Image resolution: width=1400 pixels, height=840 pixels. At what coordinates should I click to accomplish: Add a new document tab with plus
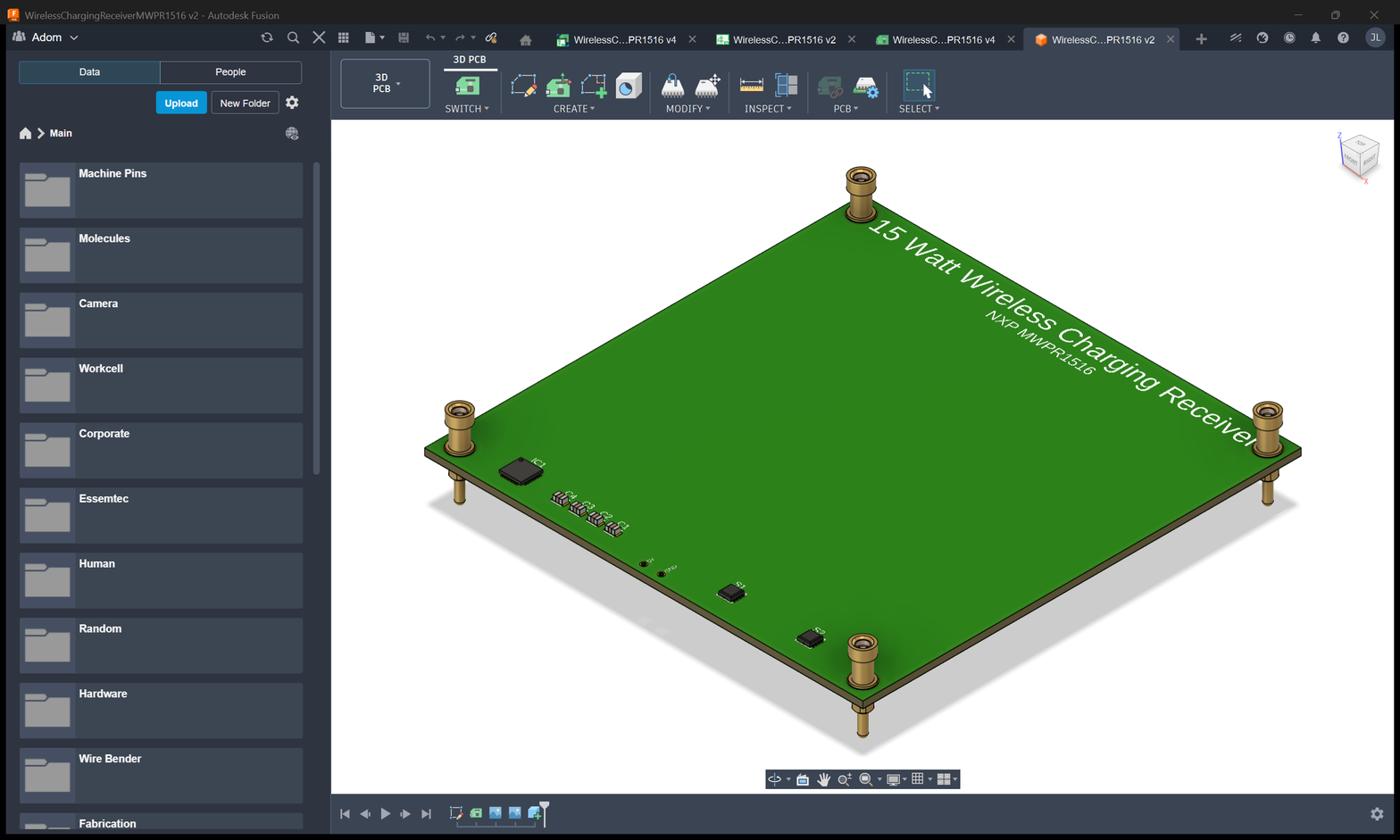(x=1201, y=38)
